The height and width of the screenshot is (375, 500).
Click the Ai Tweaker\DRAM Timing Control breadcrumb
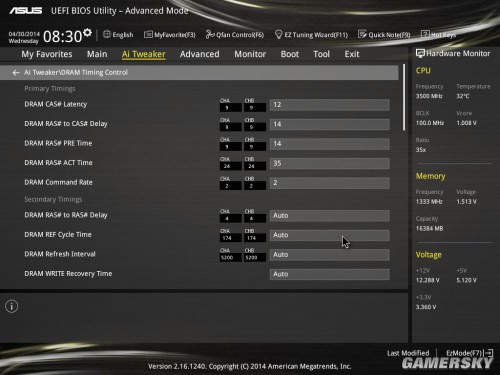76,72
